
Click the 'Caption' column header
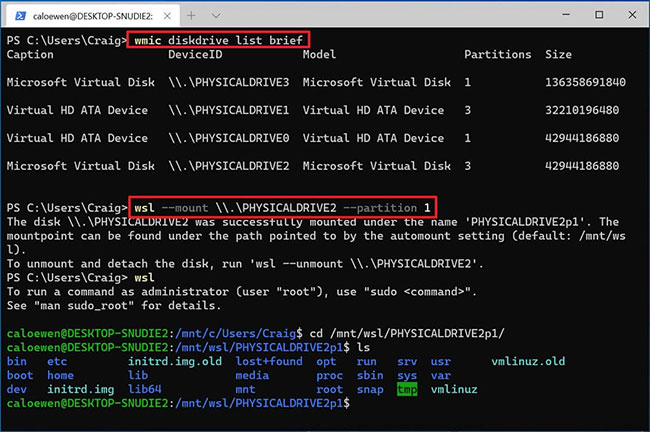(30, 54)
